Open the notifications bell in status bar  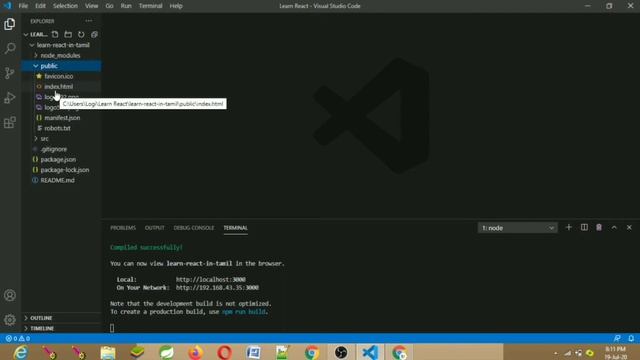[631, 338]
